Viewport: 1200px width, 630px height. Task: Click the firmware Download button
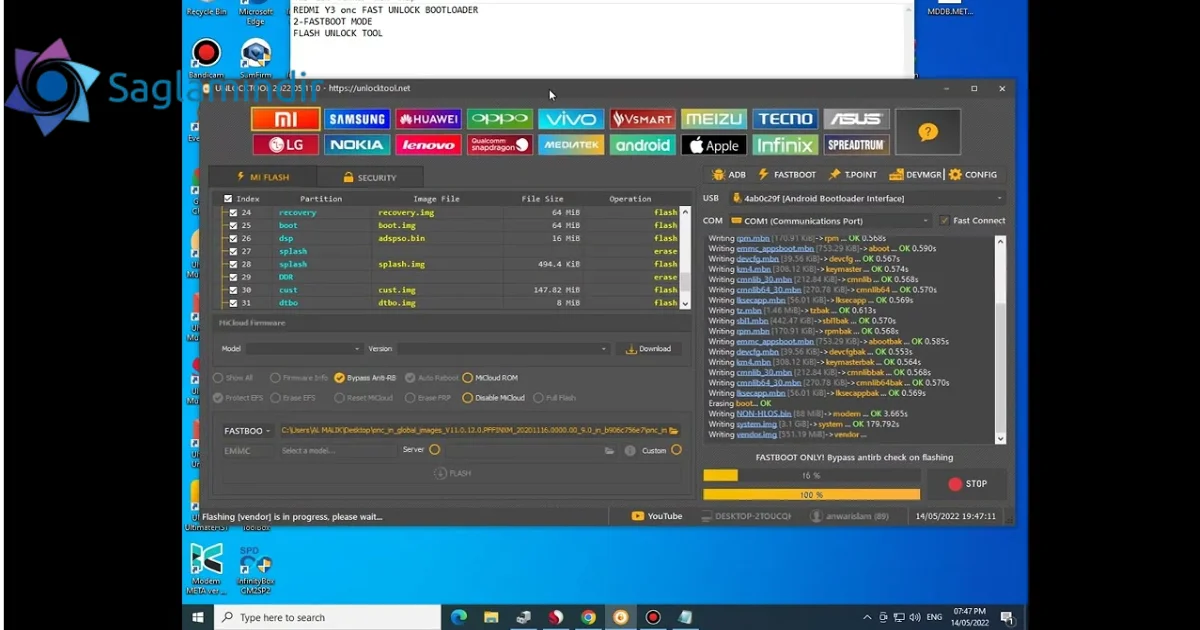(648, 349)
